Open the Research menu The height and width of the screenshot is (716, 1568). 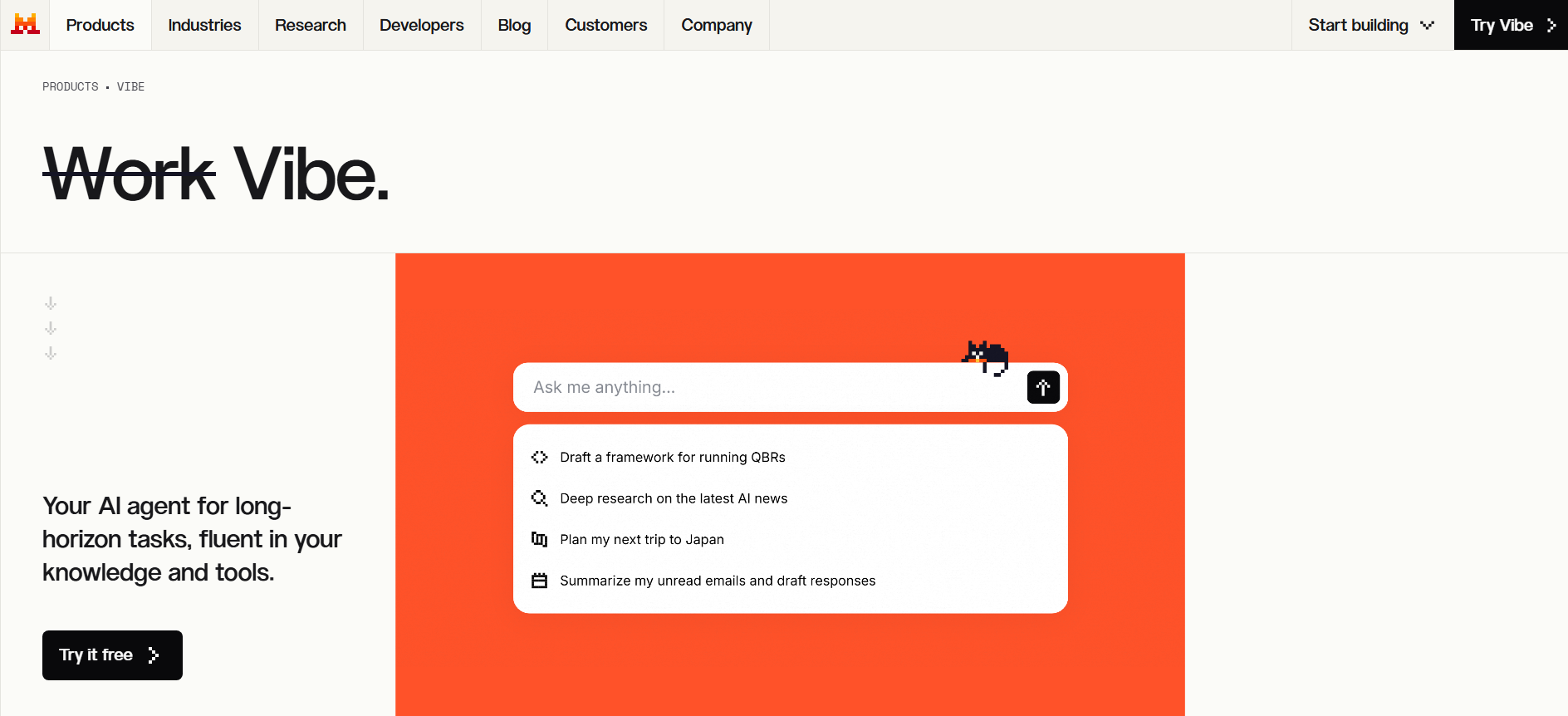pos(311,25)
